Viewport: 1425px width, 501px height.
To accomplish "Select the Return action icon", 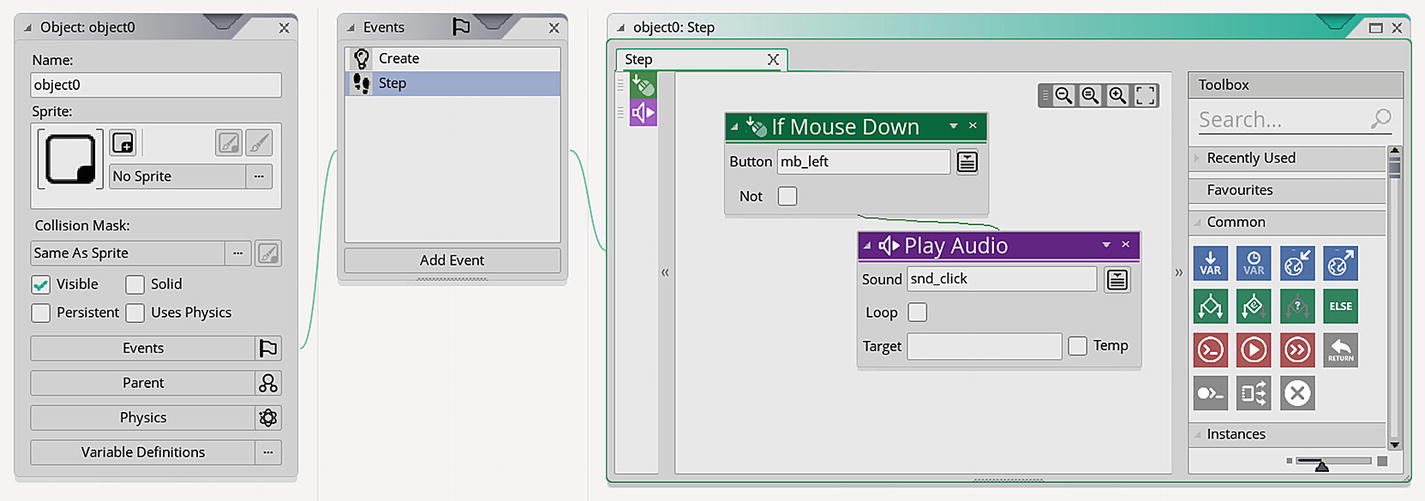I will click(1340, 349).
